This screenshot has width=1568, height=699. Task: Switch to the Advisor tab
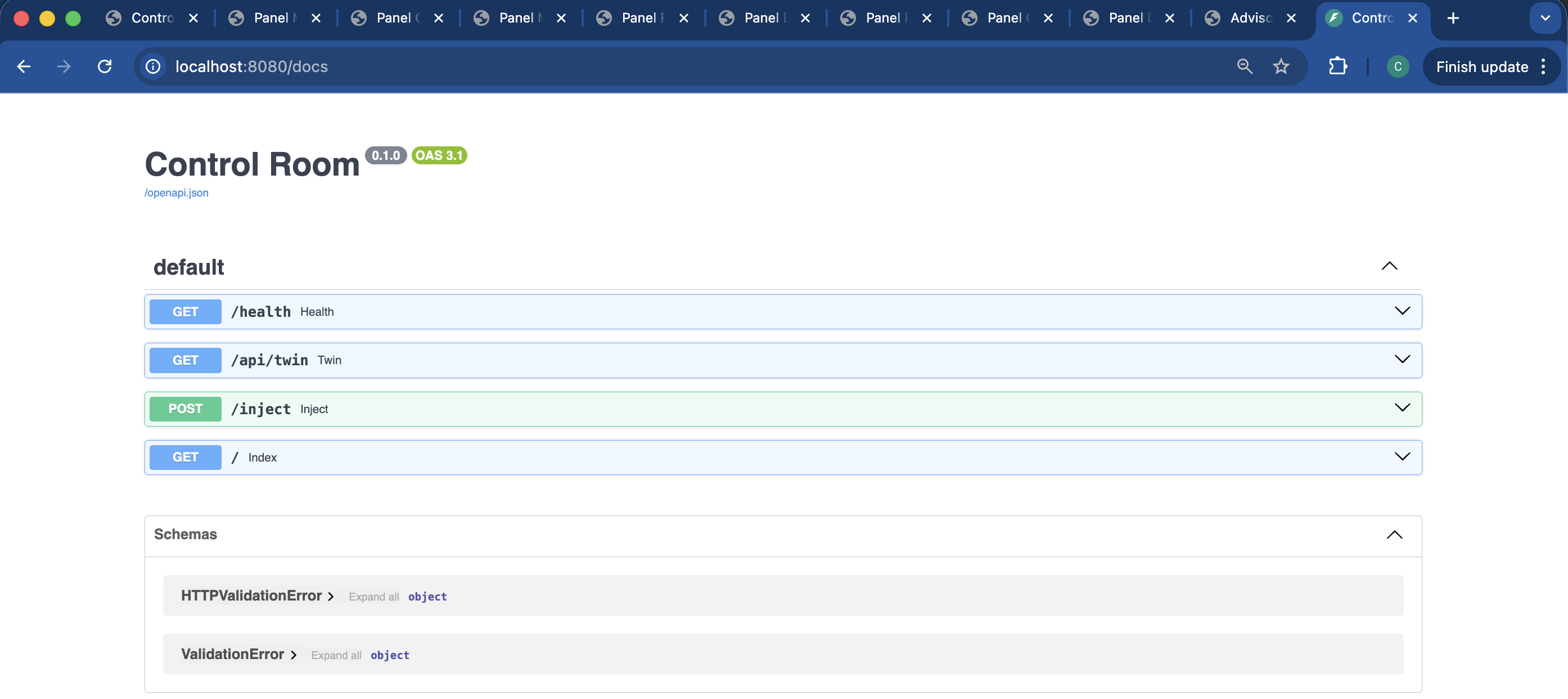pos(1251,18)
